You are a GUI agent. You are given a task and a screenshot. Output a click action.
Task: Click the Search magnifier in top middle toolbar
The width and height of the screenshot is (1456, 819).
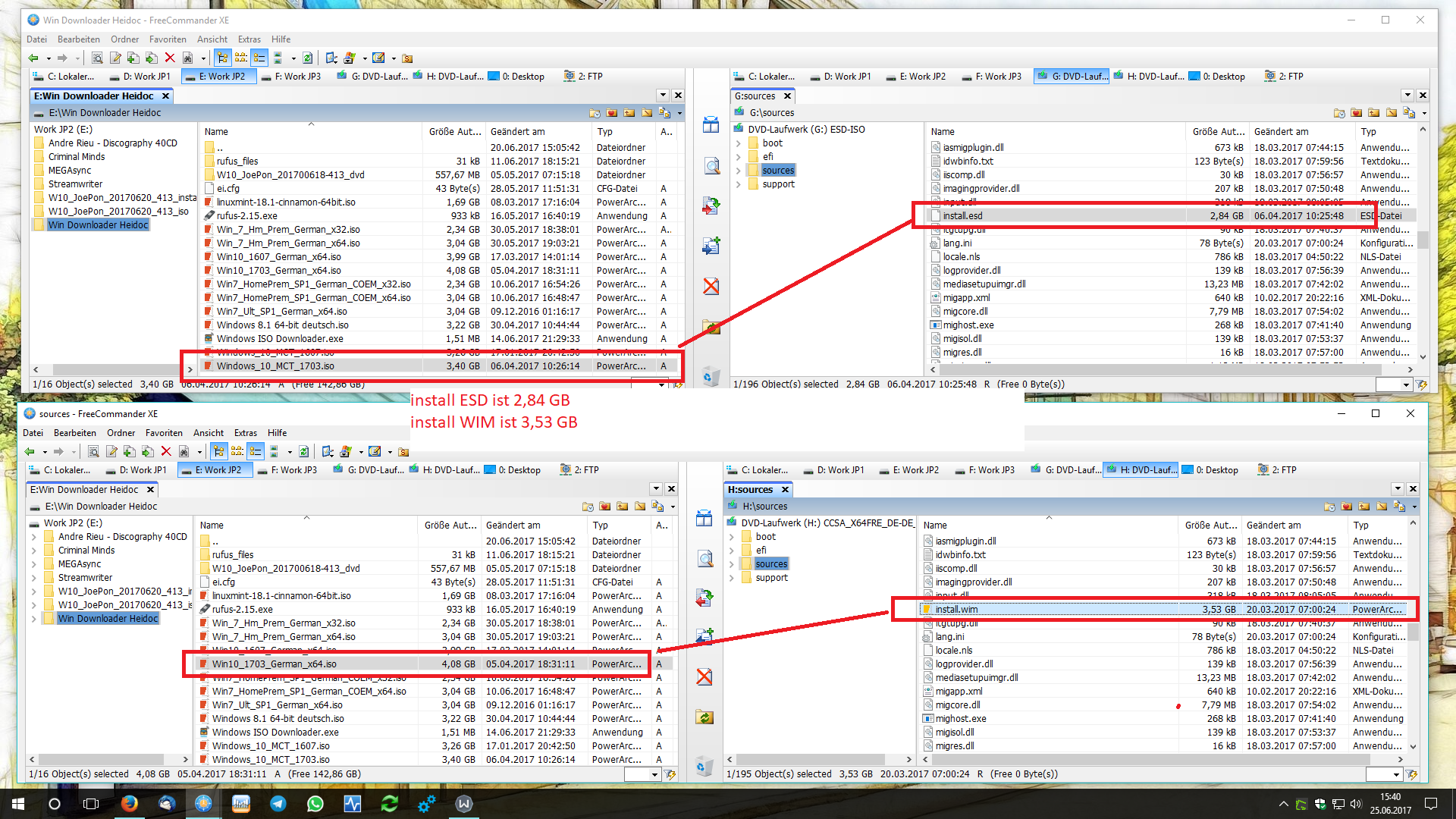(x=711, y=166)
